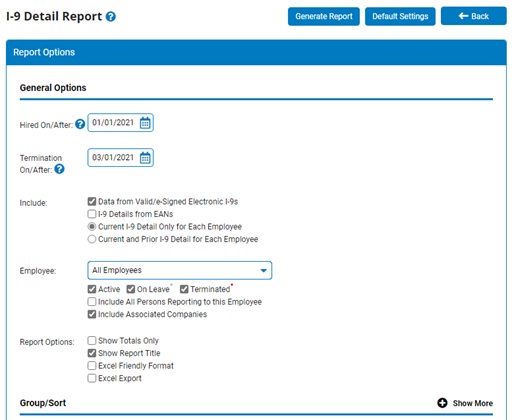Screen dimensions: 514x420
Task: Select Current and Prior I-9 Detail radio option
Action: click(92, 239)
